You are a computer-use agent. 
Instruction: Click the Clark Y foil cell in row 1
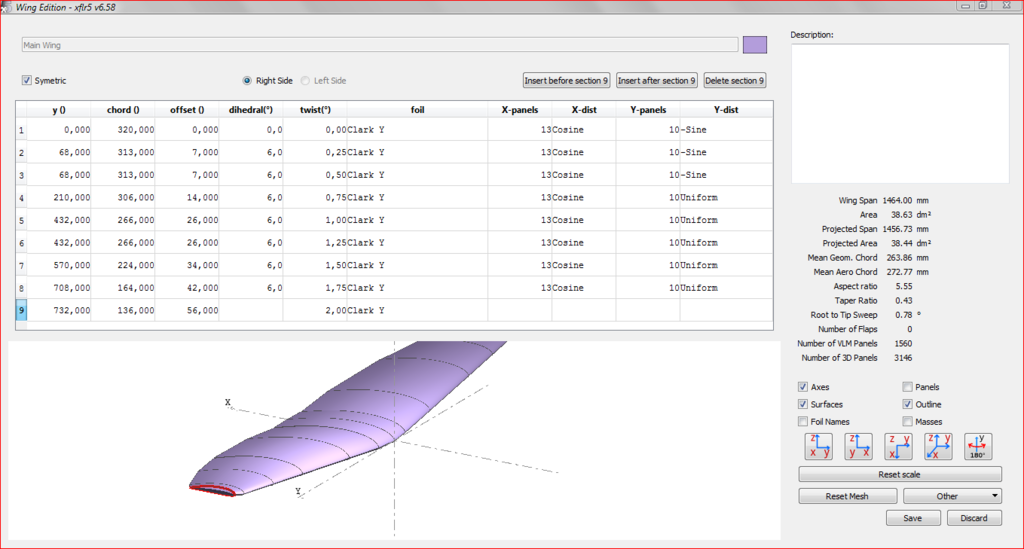pos(417,130)
